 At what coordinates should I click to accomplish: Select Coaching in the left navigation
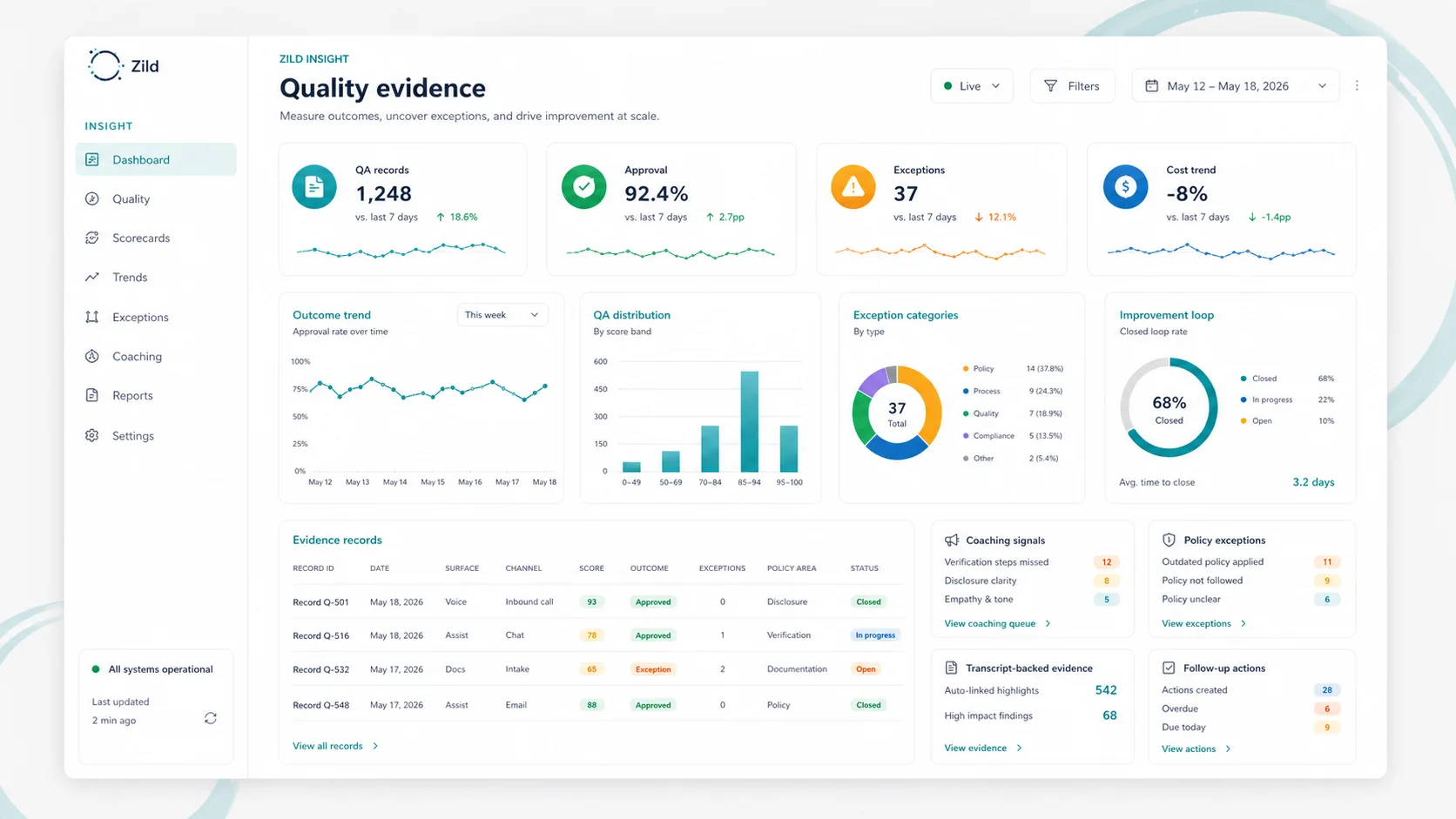point(137,356)
